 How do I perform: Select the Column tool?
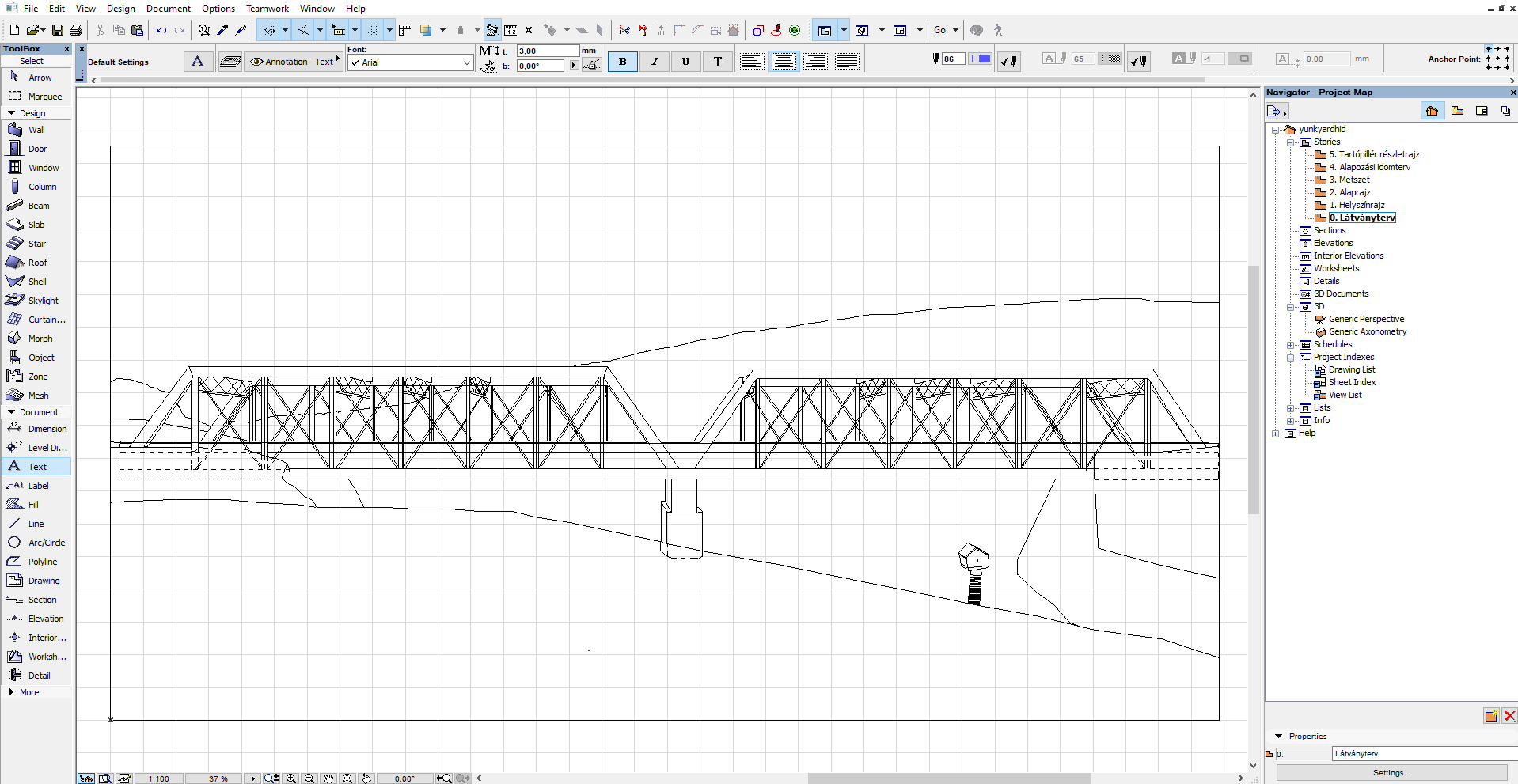pos(36,187)
